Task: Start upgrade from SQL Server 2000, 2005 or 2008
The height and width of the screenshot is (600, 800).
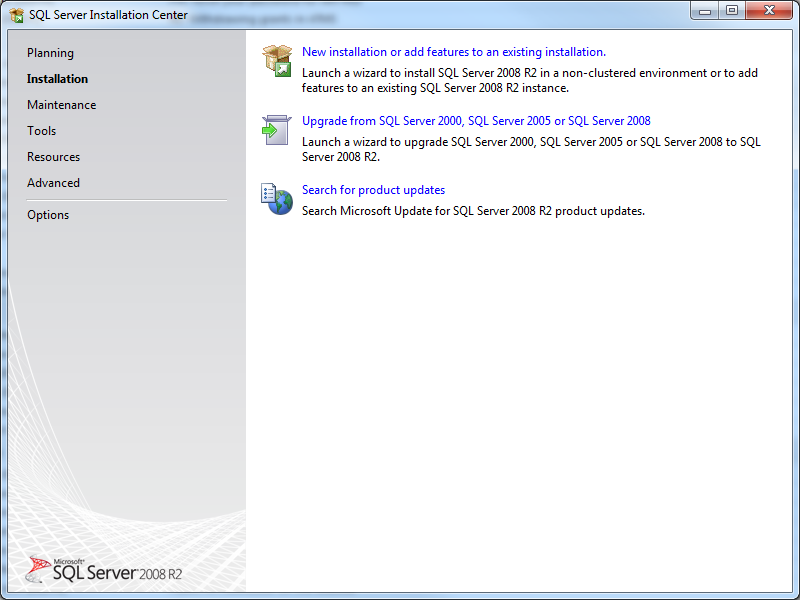Action: [x=476, y=120]
